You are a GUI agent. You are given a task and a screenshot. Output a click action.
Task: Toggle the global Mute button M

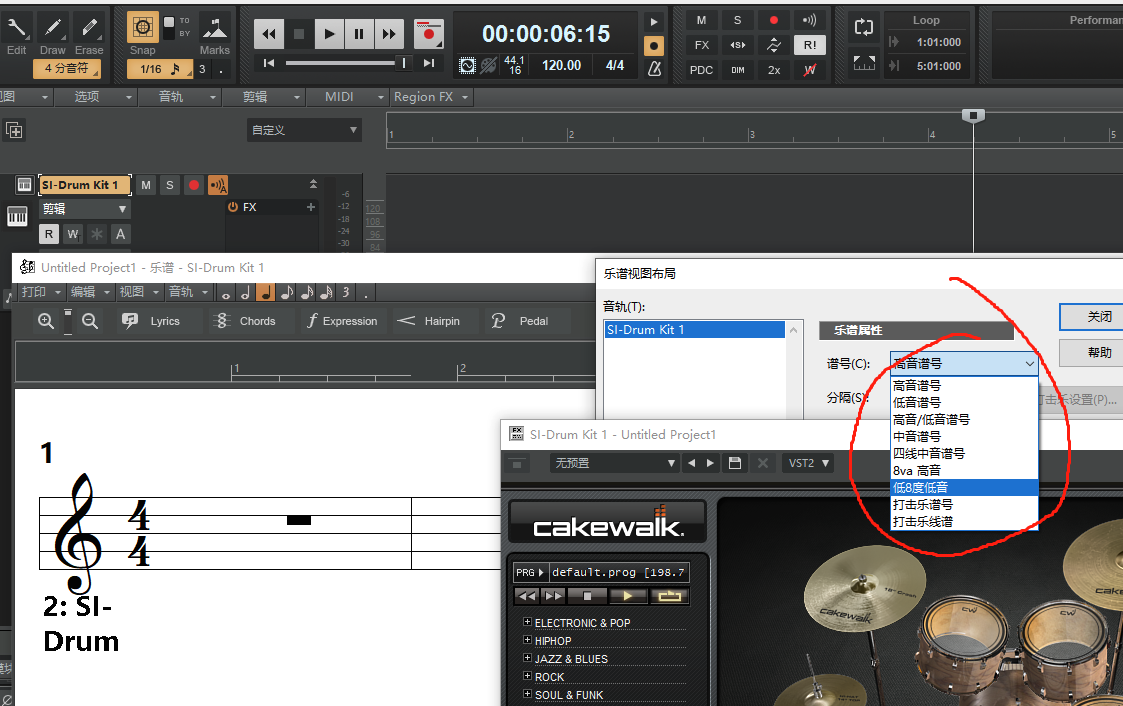tap(701, 20)
